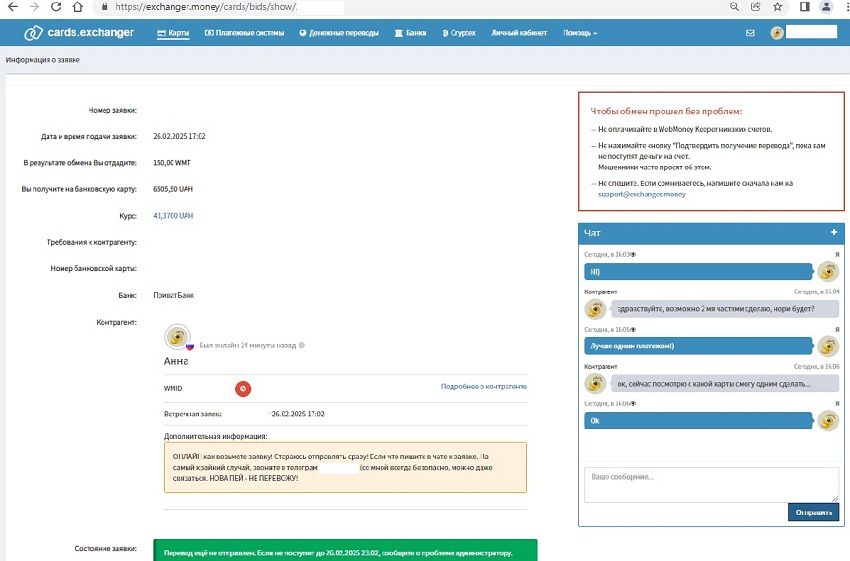Click the red WMID status icon

point(243,387)
